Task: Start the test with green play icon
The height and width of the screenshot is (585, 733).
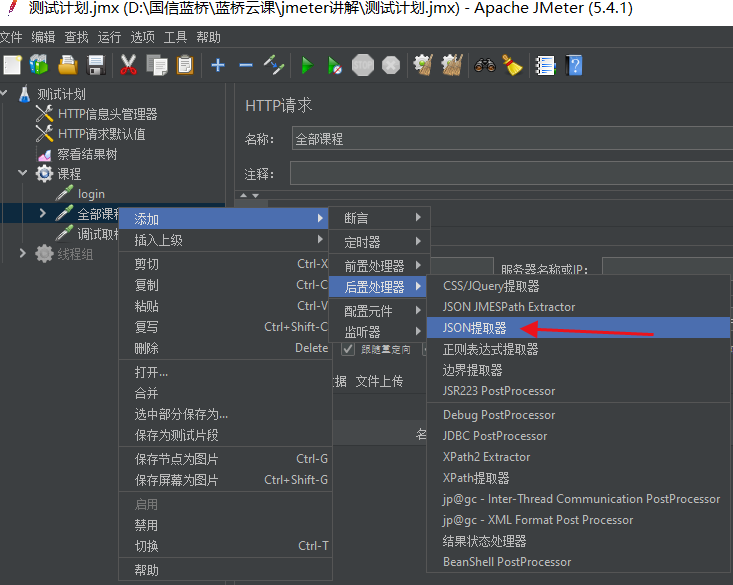Action: [x=307, y=65]
